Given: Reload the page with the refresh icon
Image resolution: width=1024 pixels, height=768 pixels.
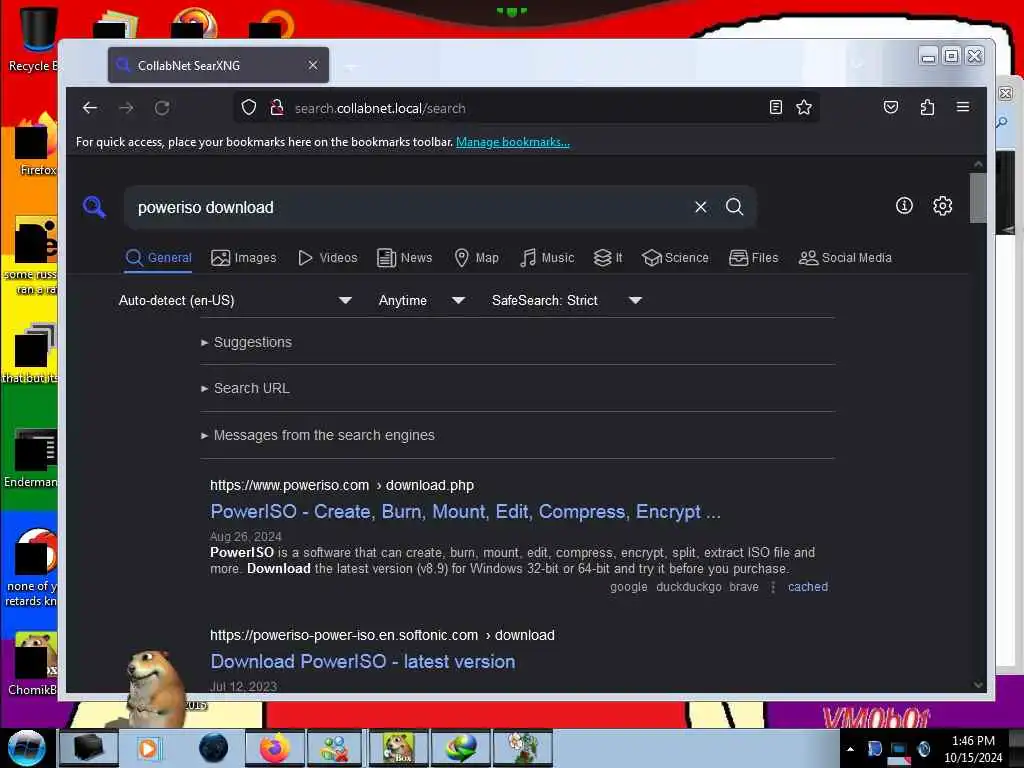Looking at the screenshot, I should (162, 108).
